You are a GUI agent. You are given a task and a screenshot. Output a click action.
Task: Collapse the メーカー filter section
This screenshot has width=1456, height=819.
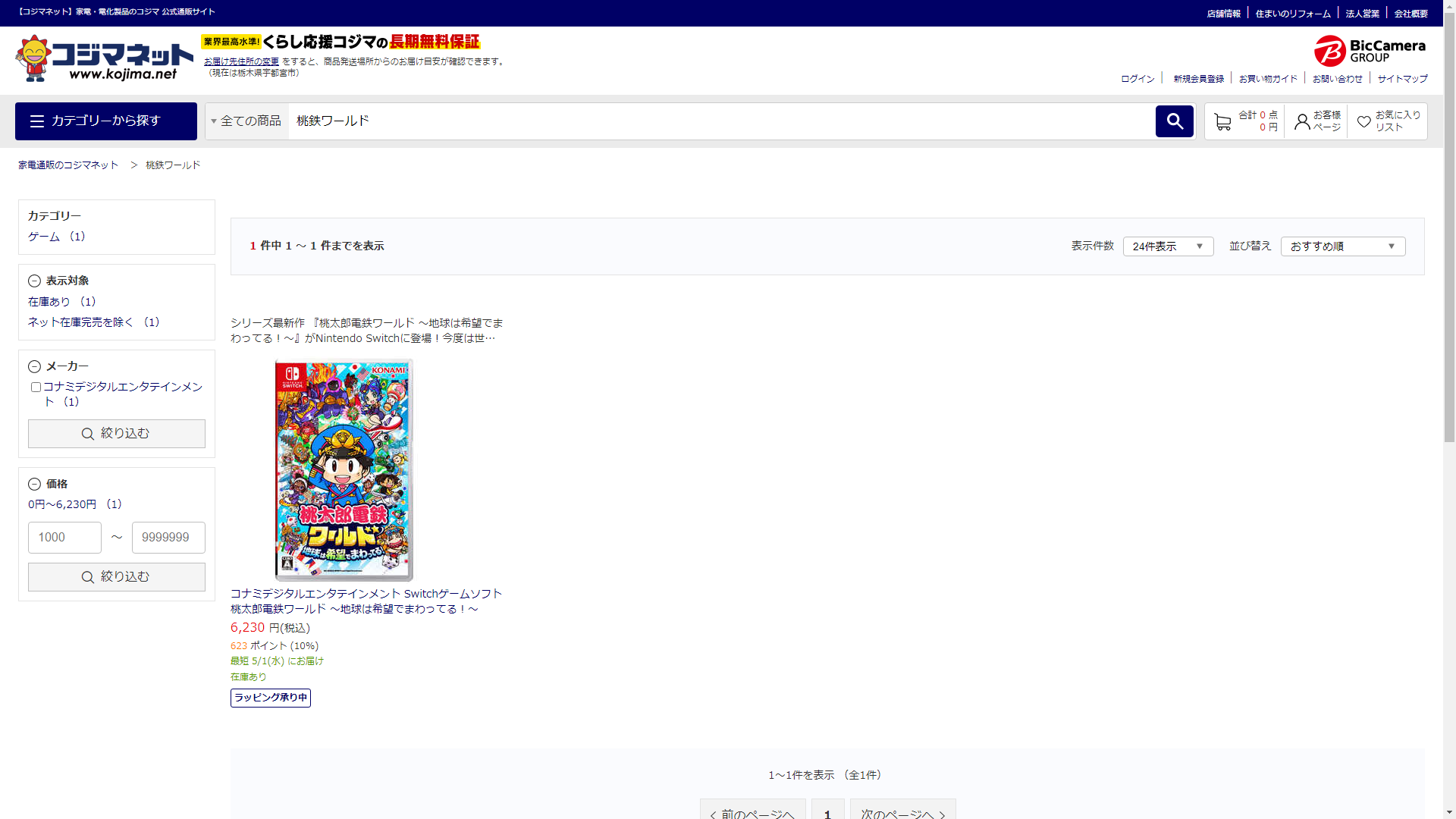click(34, 366)
